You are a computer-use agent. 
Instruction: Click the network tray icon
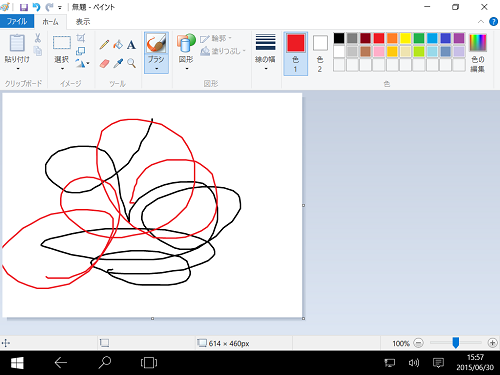(389, 363)
